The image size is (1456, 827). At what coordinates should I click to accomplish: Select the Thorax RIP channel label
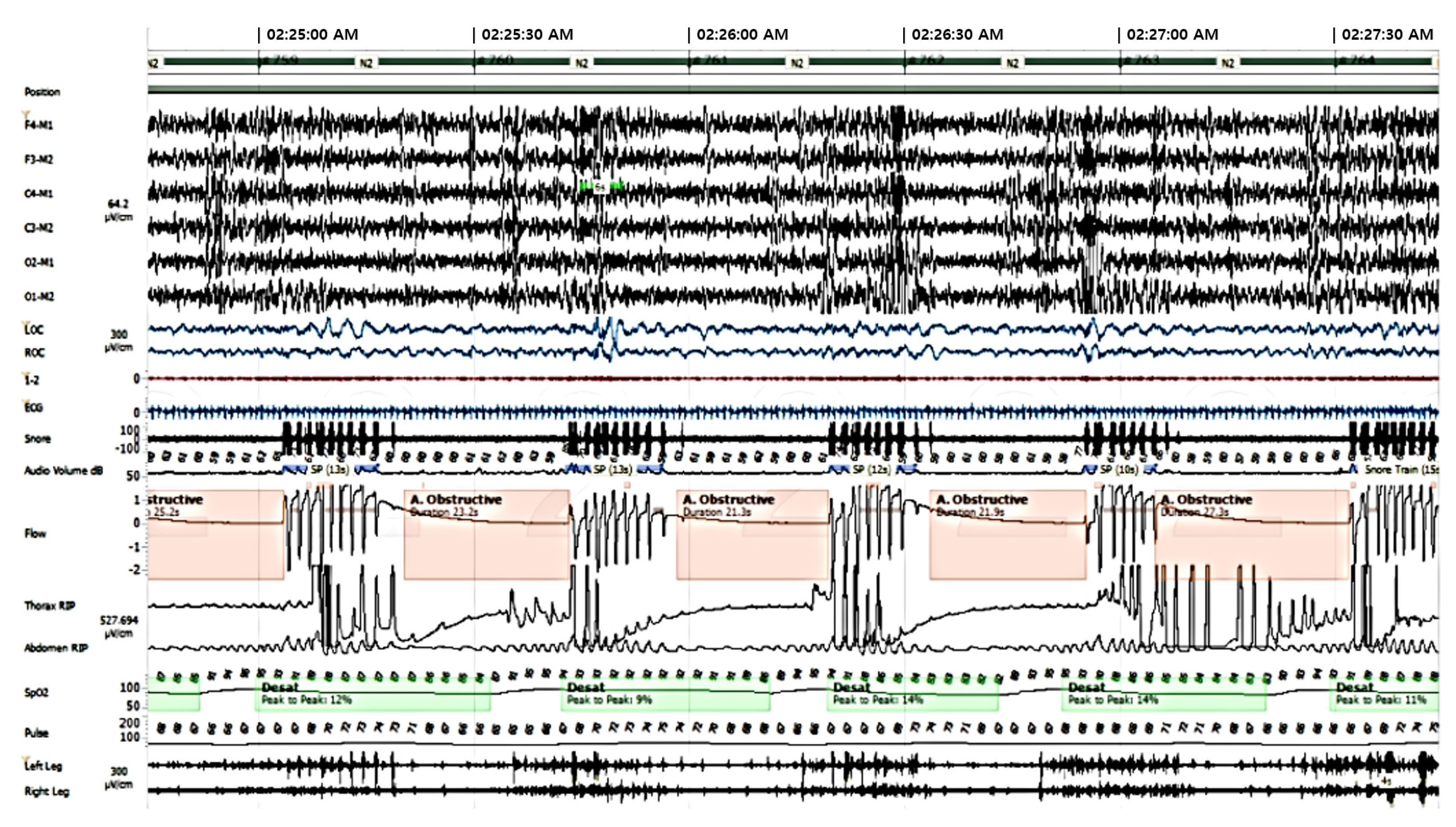point(49,605)
